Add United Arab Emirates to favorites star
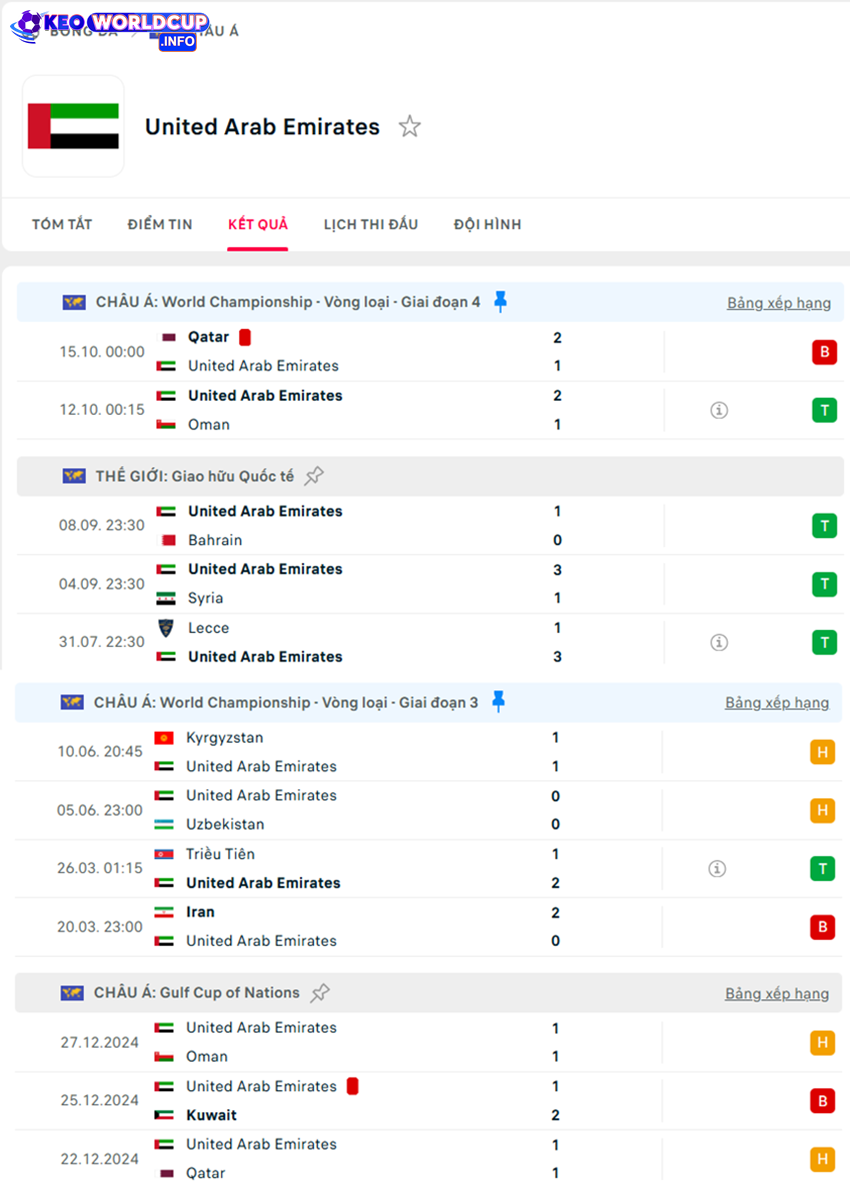The width and height of the screenshot is (850, 1186). click(x=409, y=126)
